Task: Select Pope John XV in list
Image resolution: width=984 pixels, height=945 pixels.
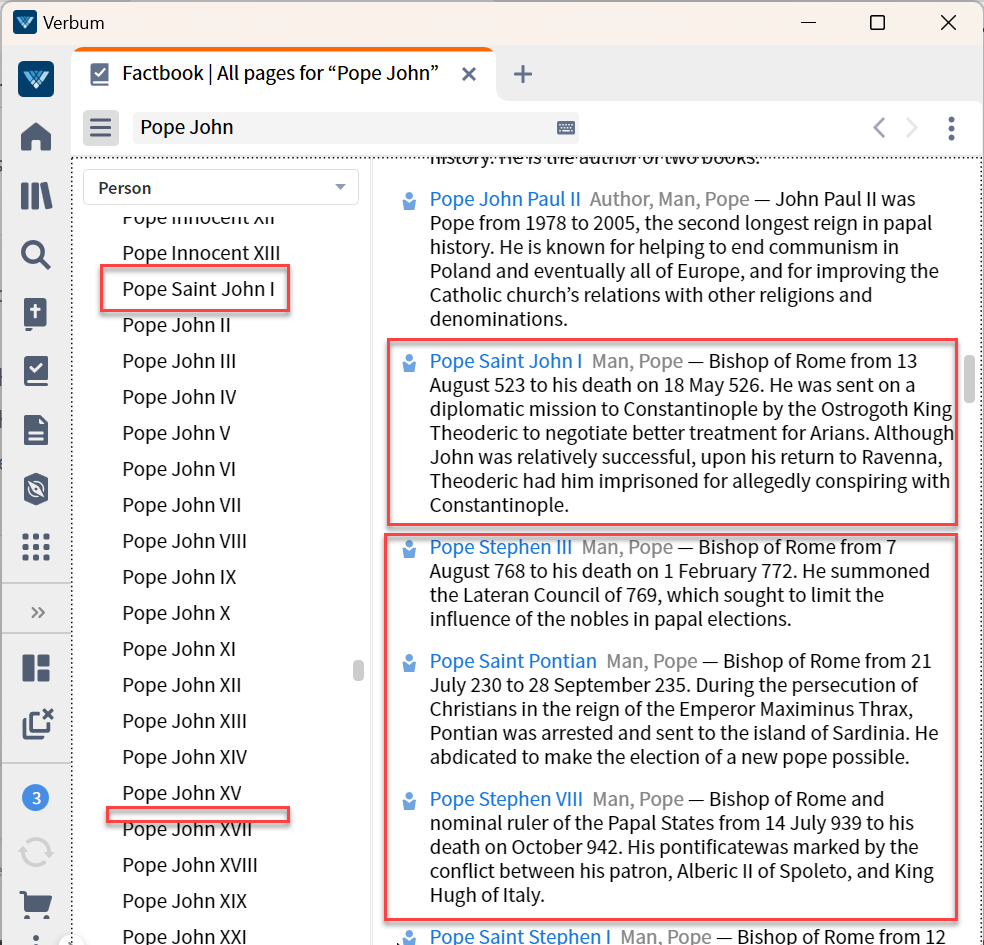Action: tap(182, 793)
